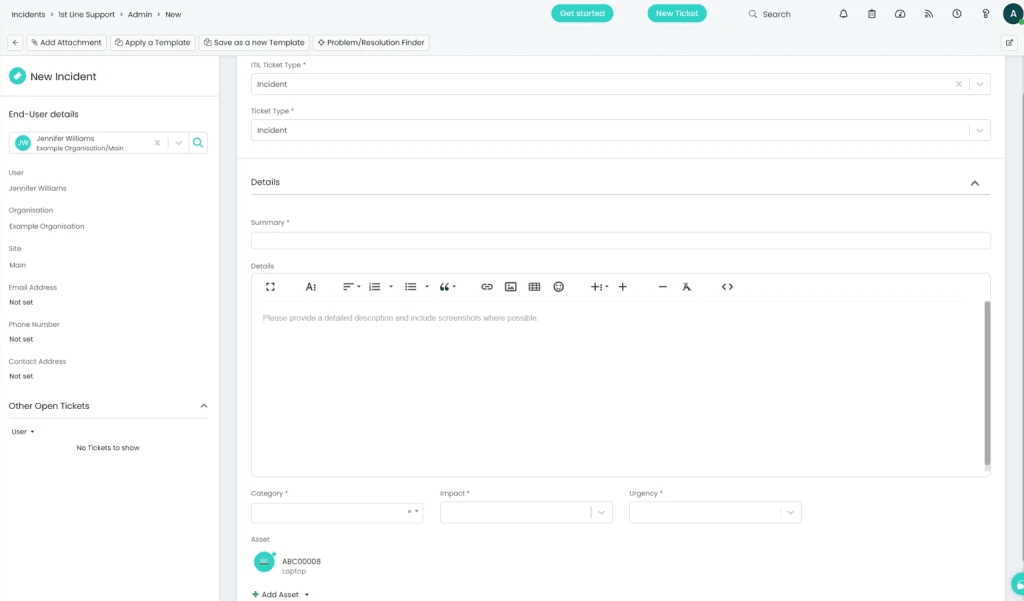
Task: Switch the editor to code view
Action: point(727,287)
